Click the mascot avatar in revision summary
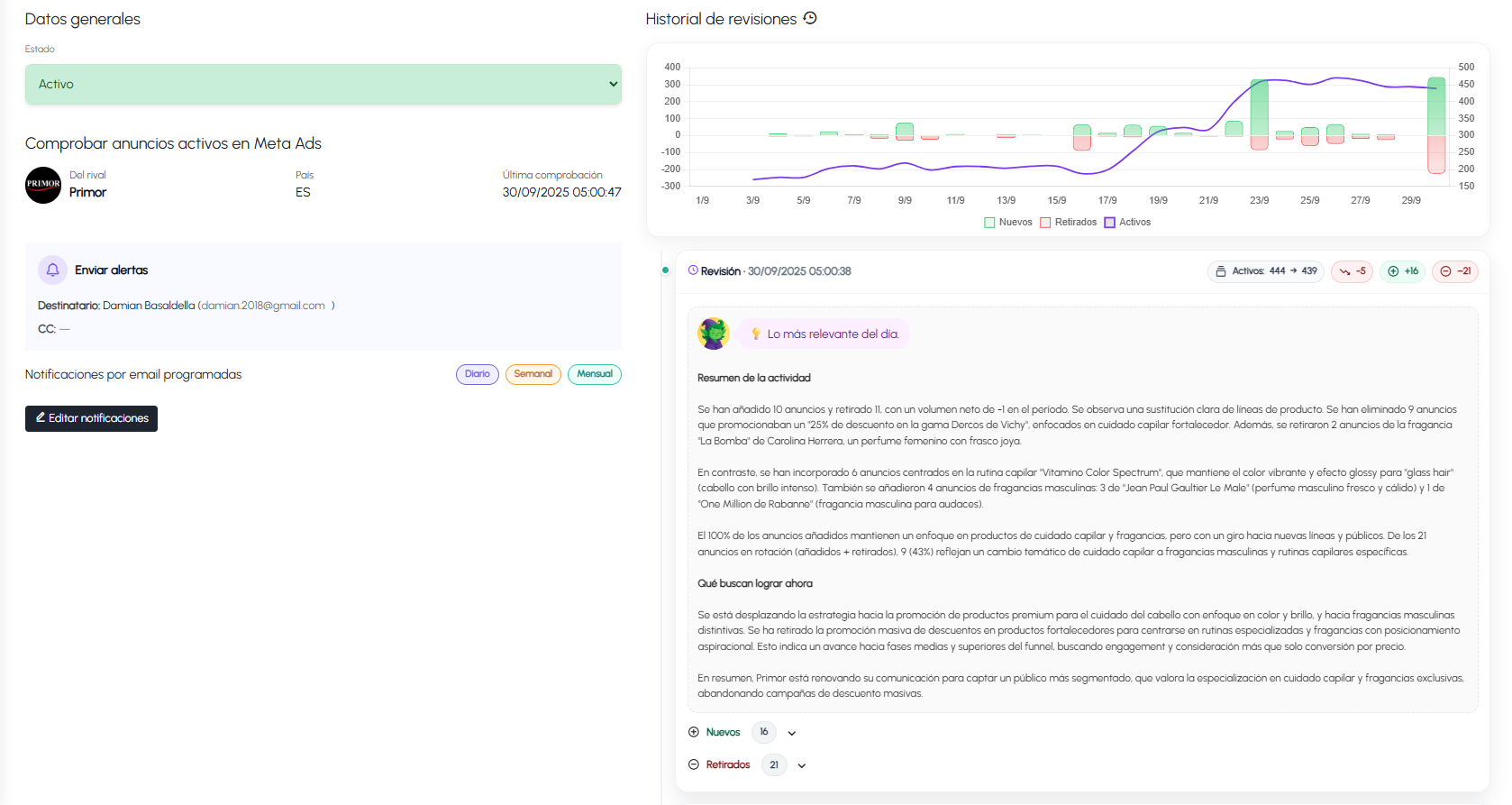 pyautogui.click(x=714, y=334)
